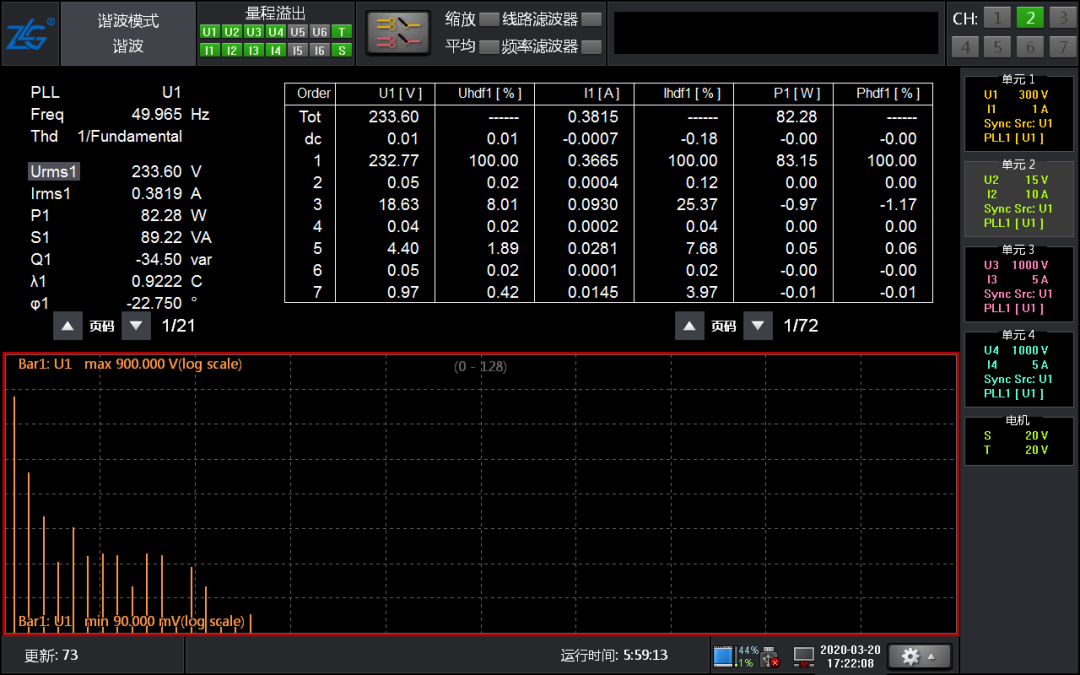Screen dimensions: 1080x675
Task: Select channel 3 button
Action: pos(1063,18)
